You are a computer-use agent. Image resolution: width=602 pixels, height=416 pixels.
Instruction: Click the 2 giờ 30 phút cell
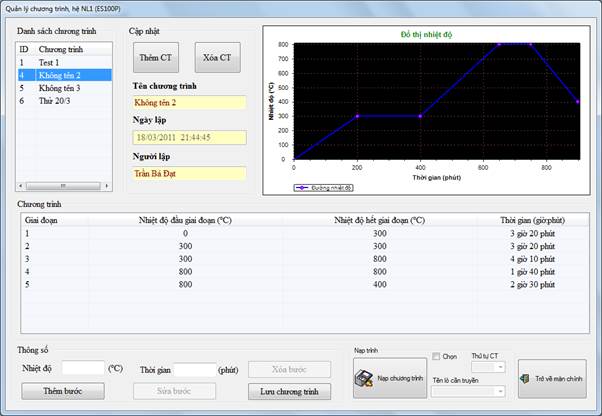click(532, 284)
